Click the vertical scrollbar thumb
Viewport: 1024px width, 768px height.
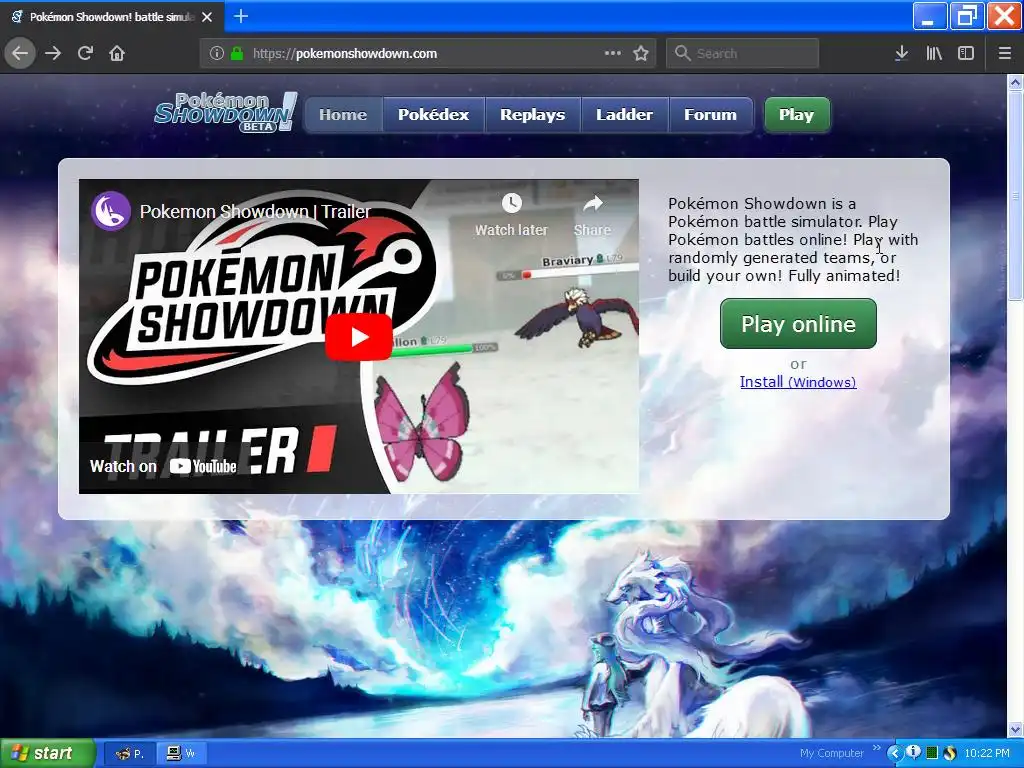click(1015, 196)
